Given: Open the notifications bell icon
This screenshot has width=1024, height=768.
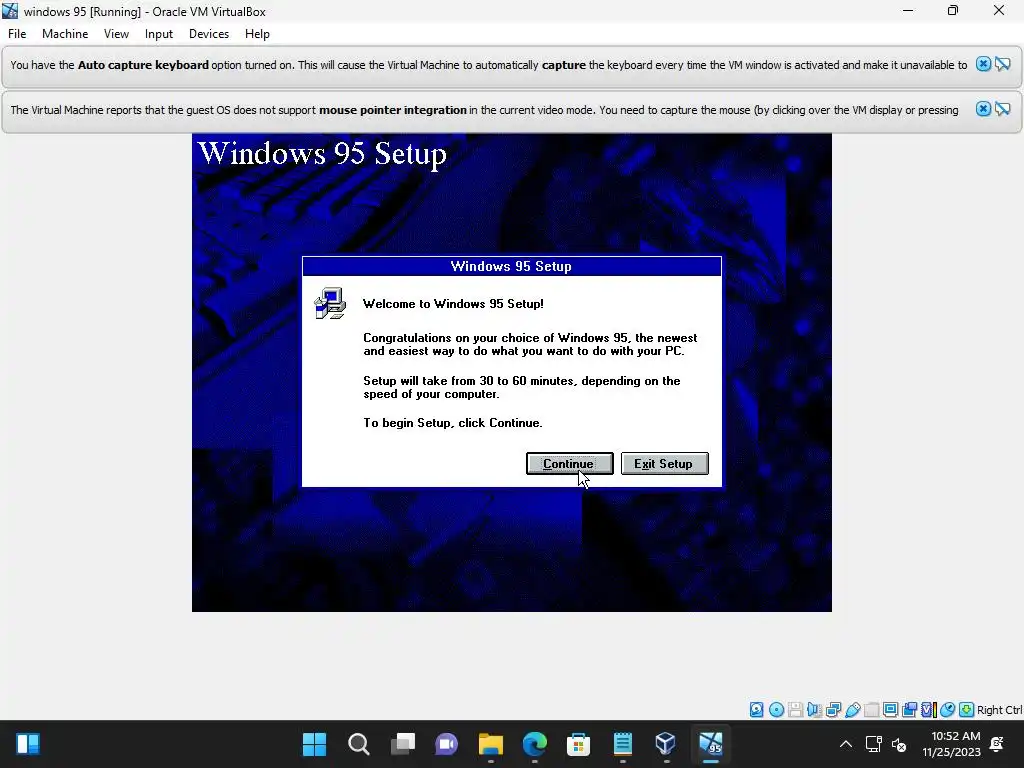Looking at the screenshot, I should click(x=997, y=744).
